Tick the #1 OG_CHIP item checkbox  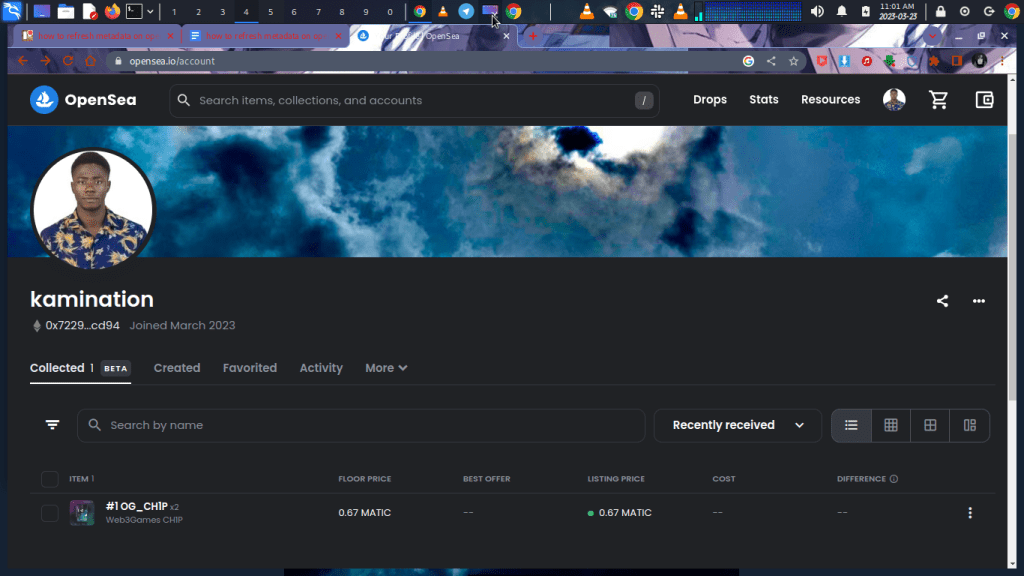pos(50,513)
